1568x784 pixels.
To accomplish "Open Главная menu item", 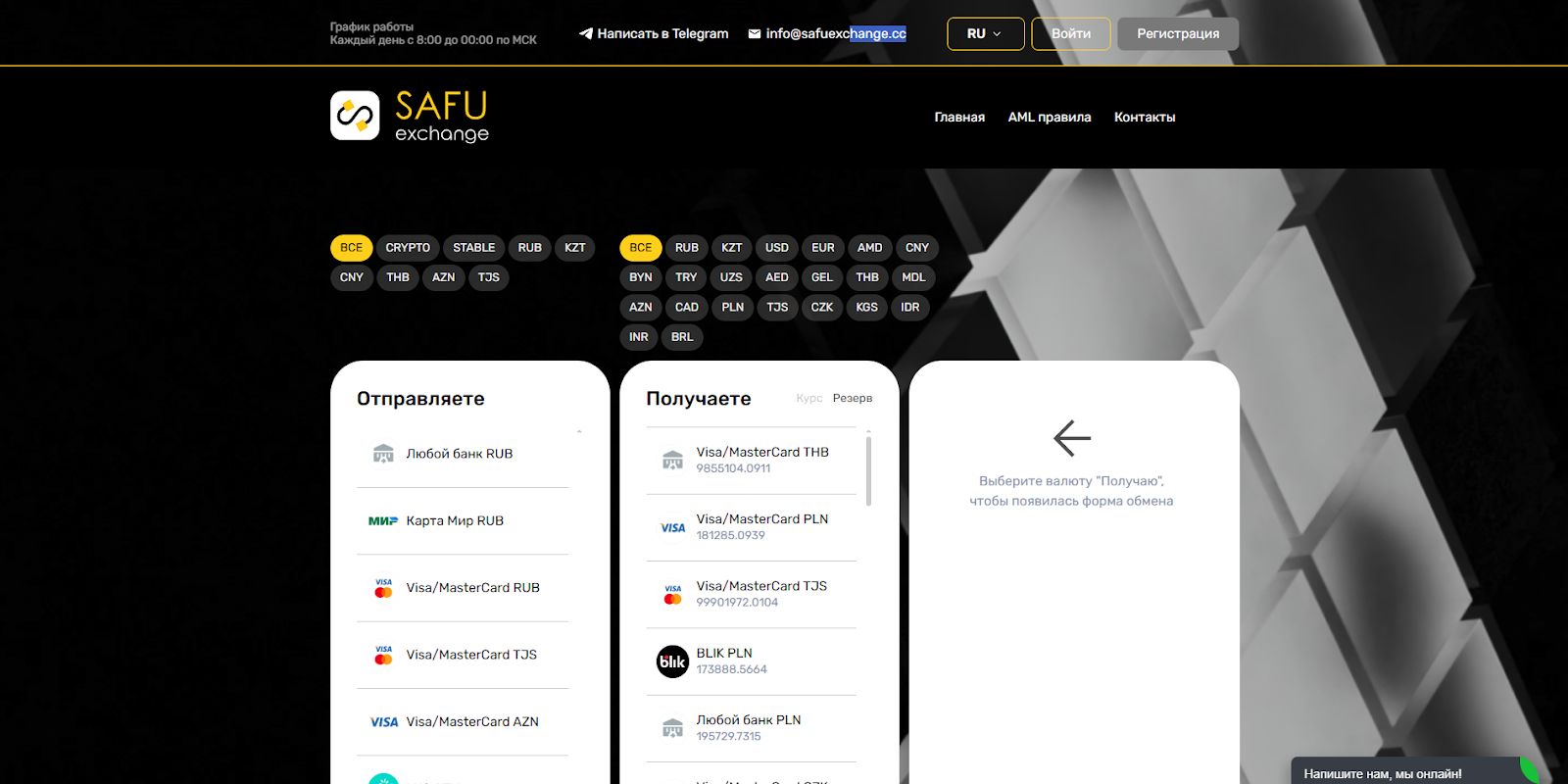I will coord(959,117).
